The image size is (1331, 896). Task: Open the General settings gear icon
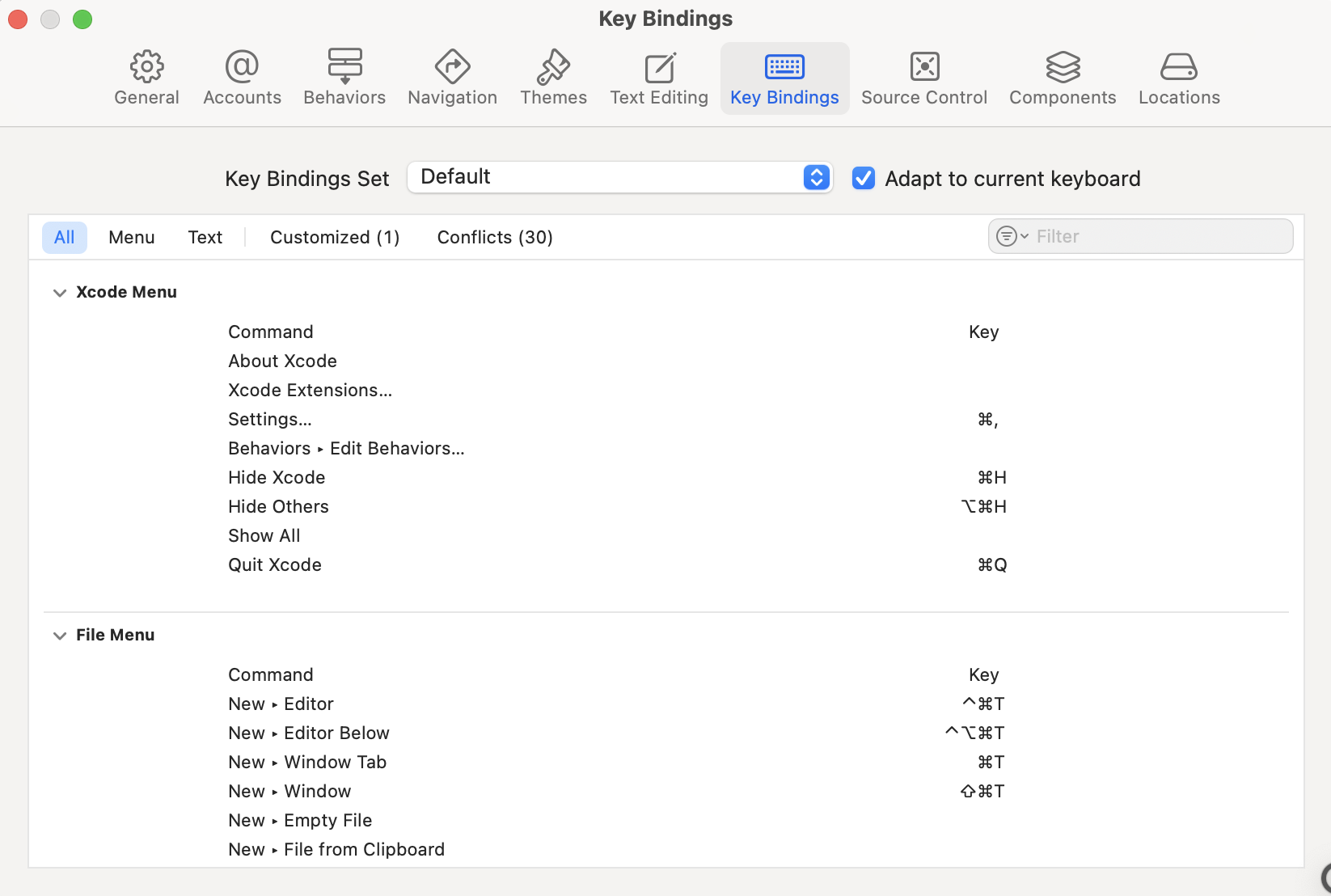146,67
